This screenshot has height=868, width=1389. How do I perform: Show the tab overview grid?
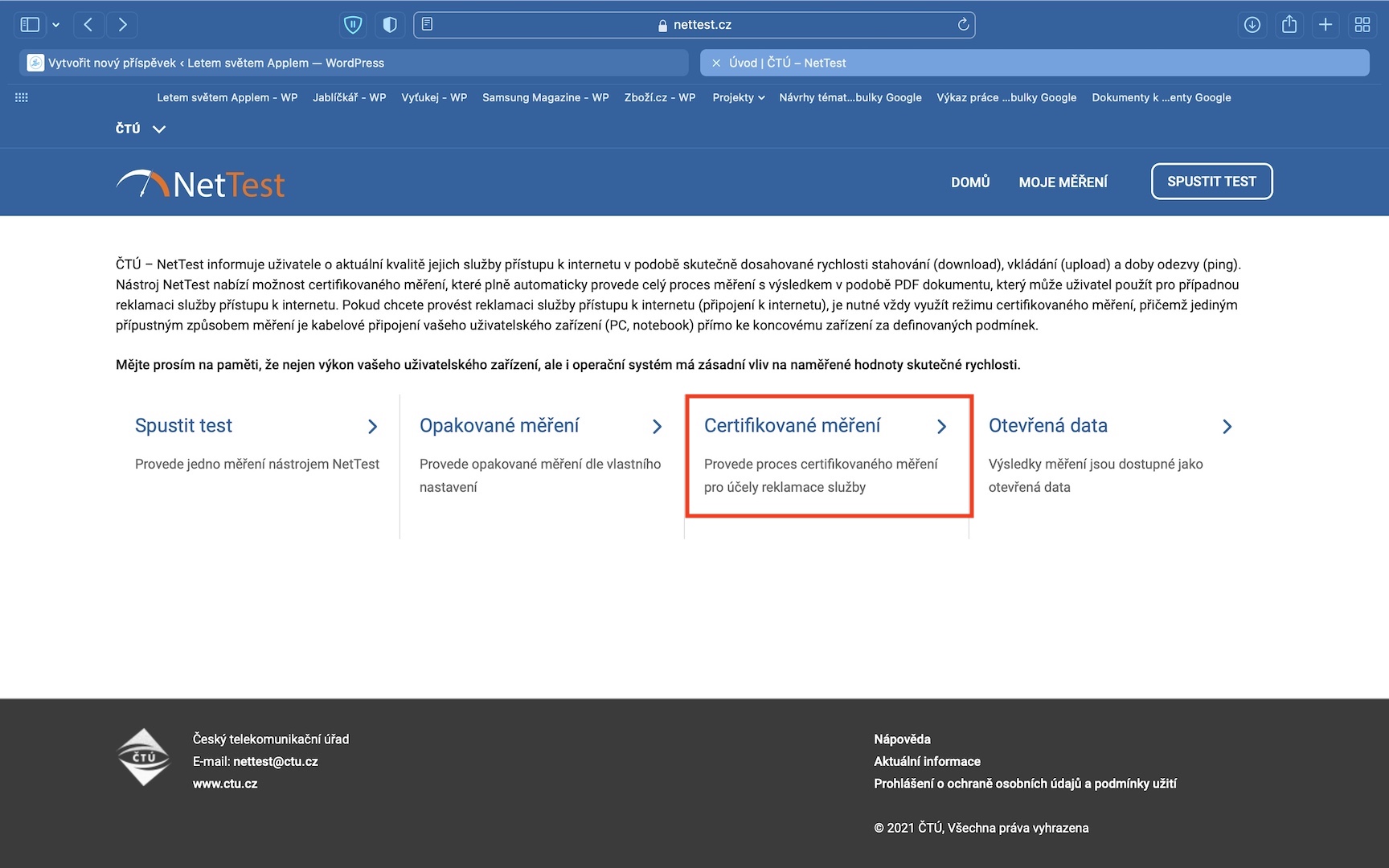pos(1362,25)
